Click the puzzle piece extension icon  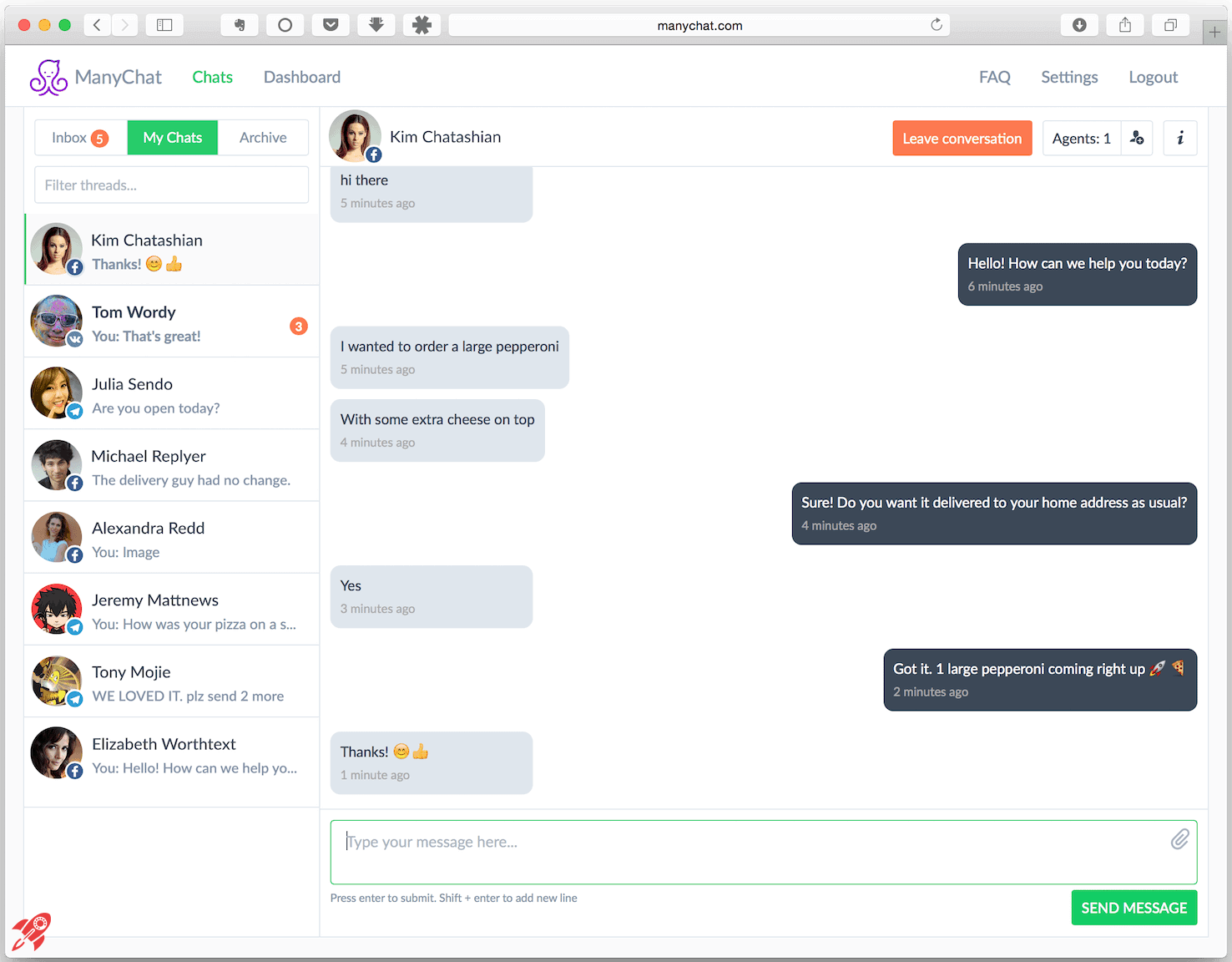422,25
